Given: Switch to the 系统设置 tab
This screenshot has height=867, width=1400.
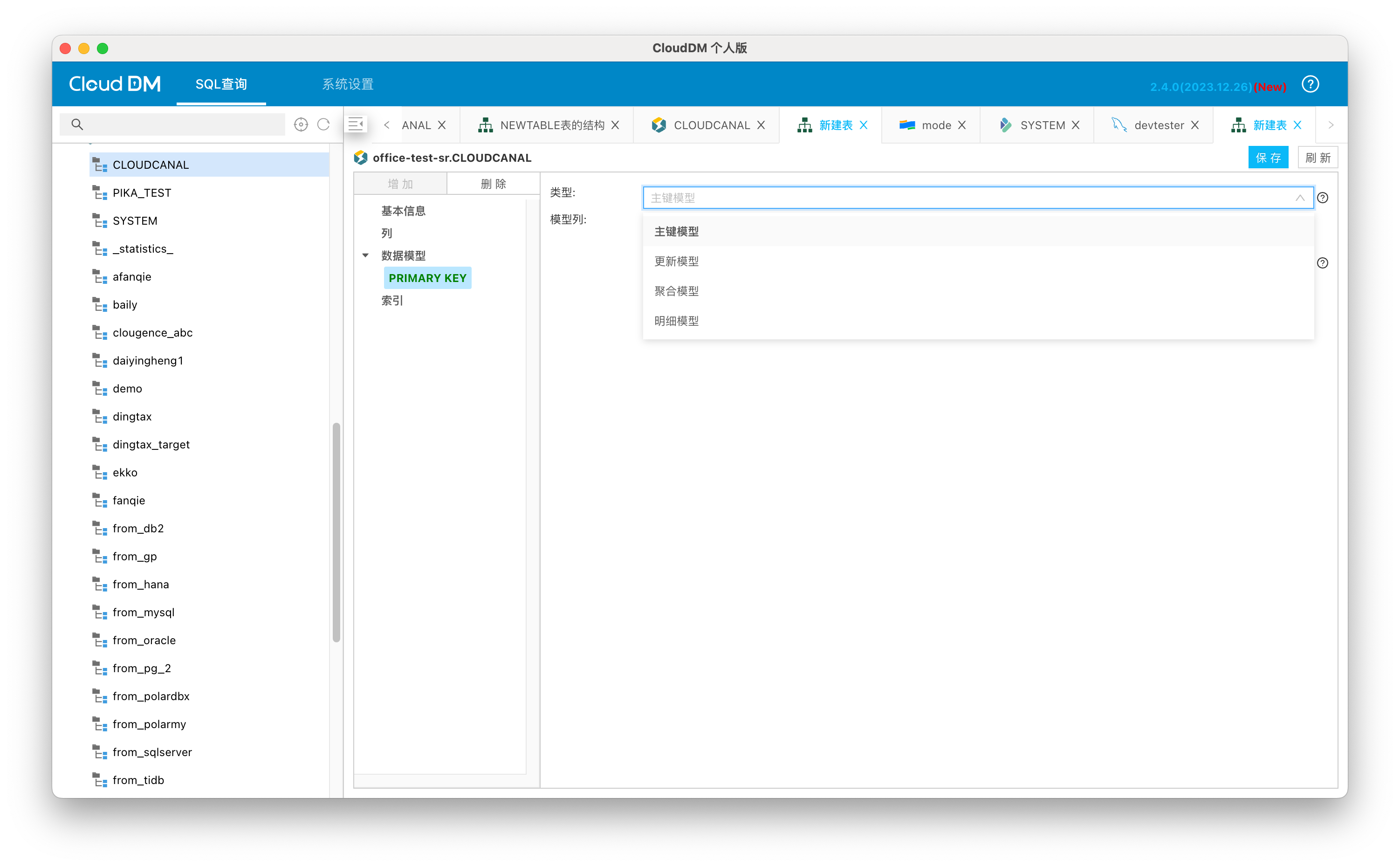Looking at the screenshot, I should click(347, 84).
